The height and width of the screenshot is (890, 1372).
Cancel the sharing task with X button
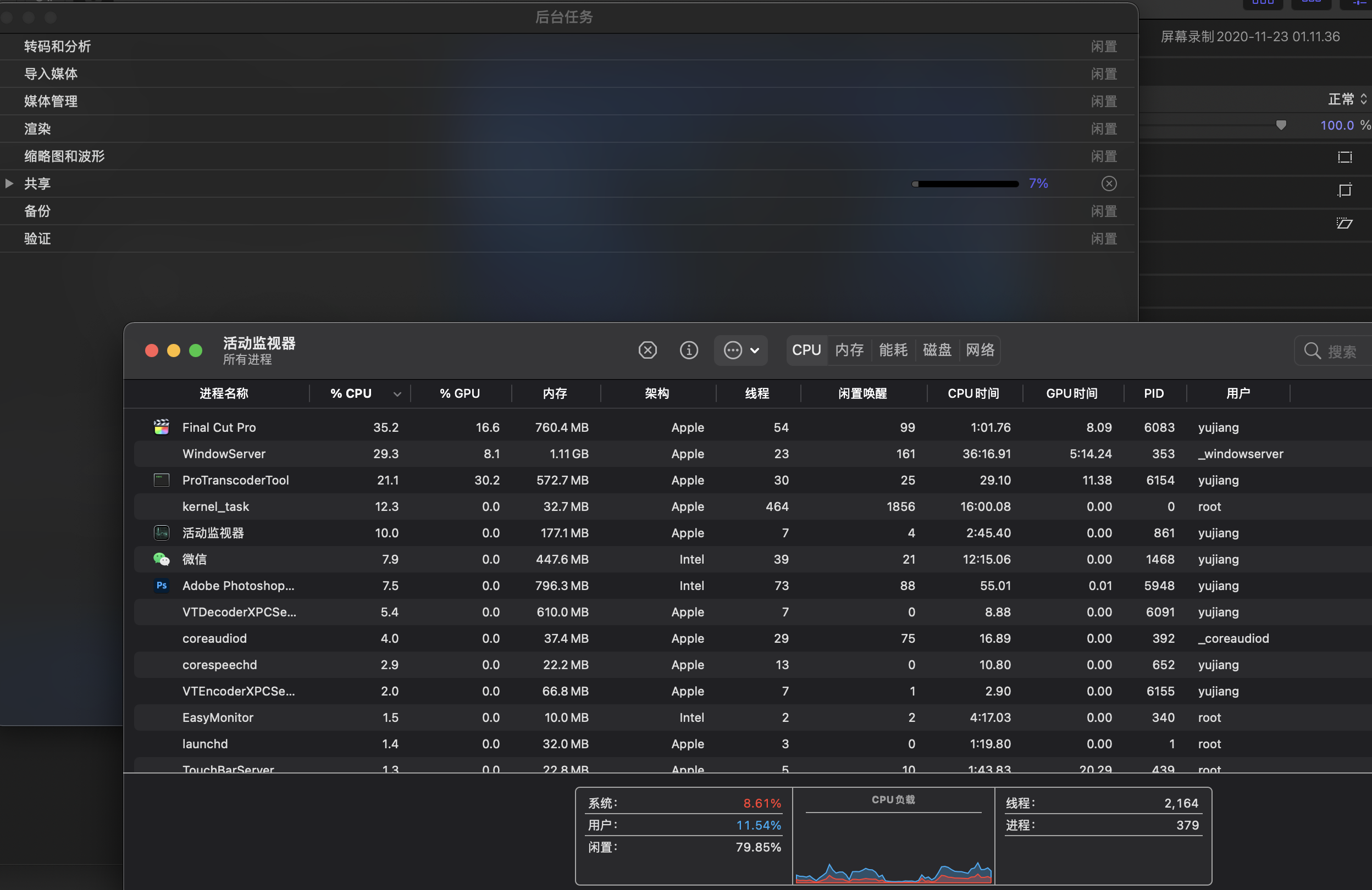coord(1109,183)
